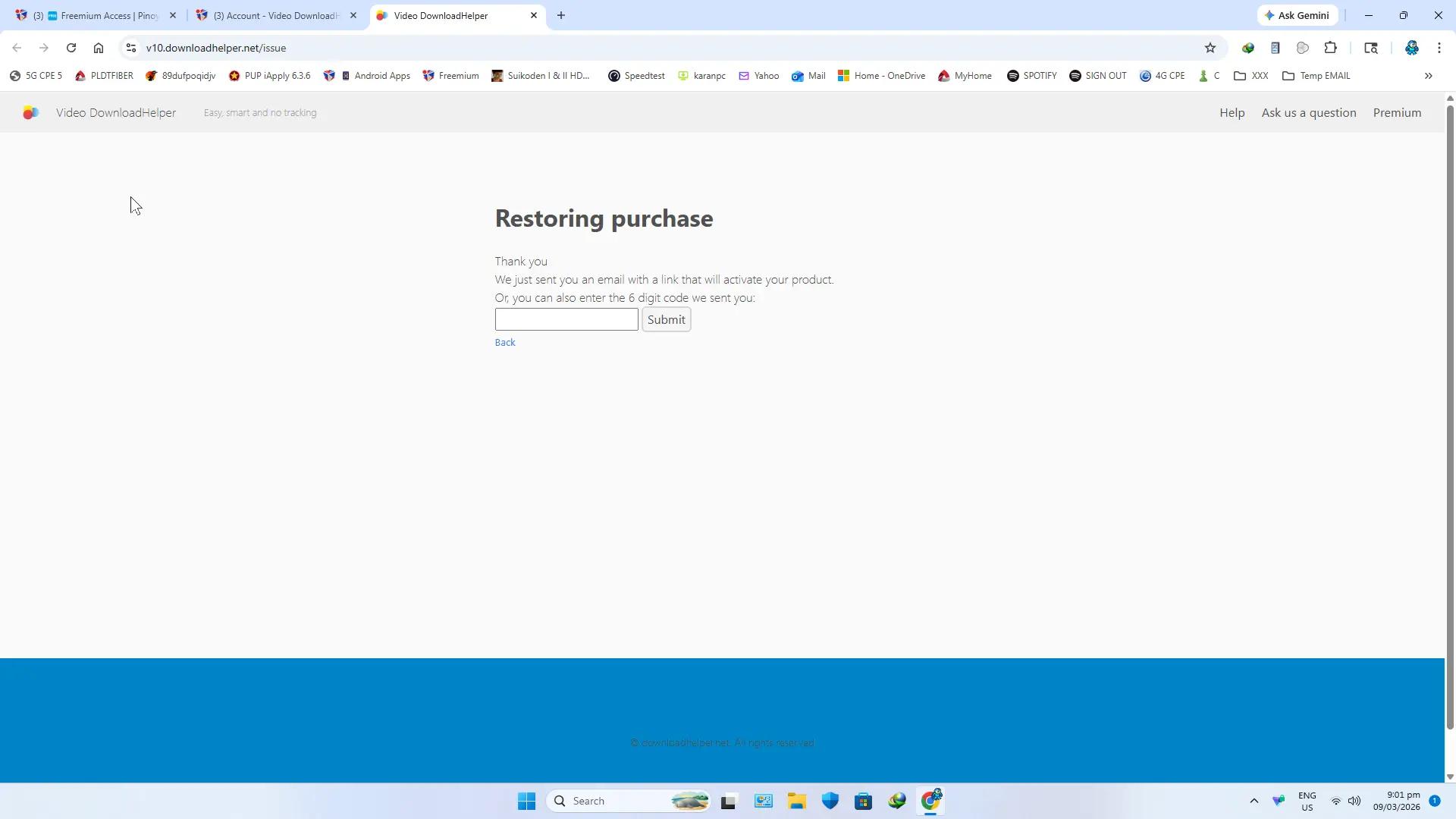
Task: Show more bookmarks chevron
Action: pos(1429,76)
